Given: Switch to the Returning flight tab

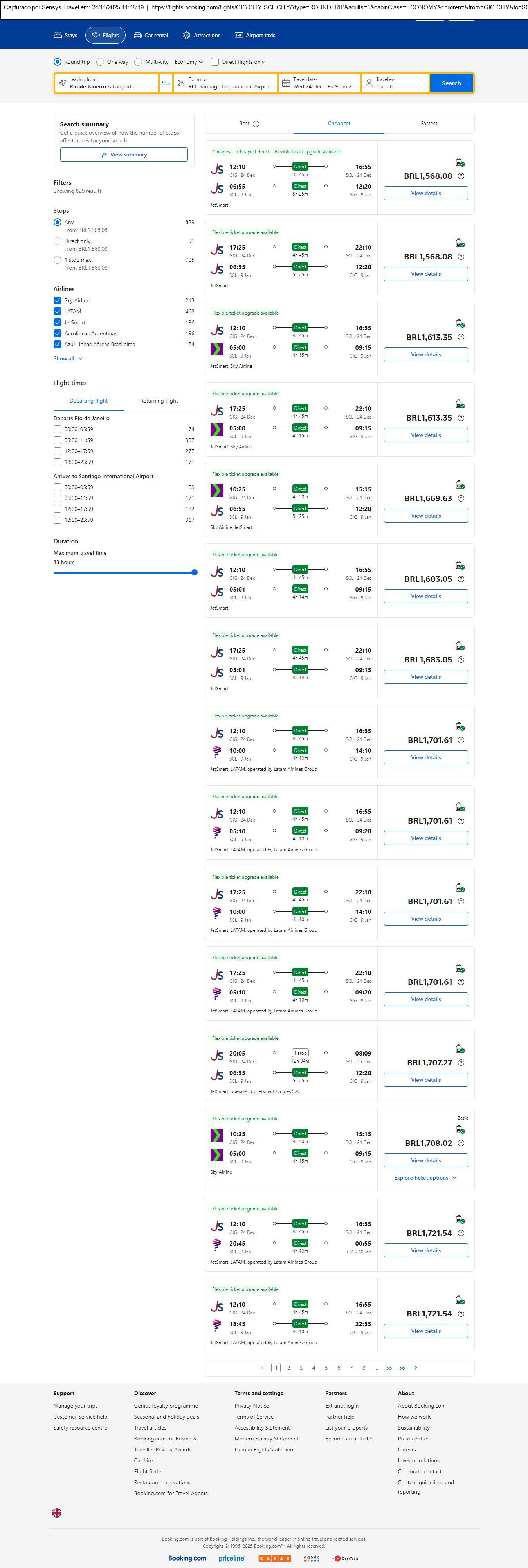Looking at the screenshot, I should [159, 401].
